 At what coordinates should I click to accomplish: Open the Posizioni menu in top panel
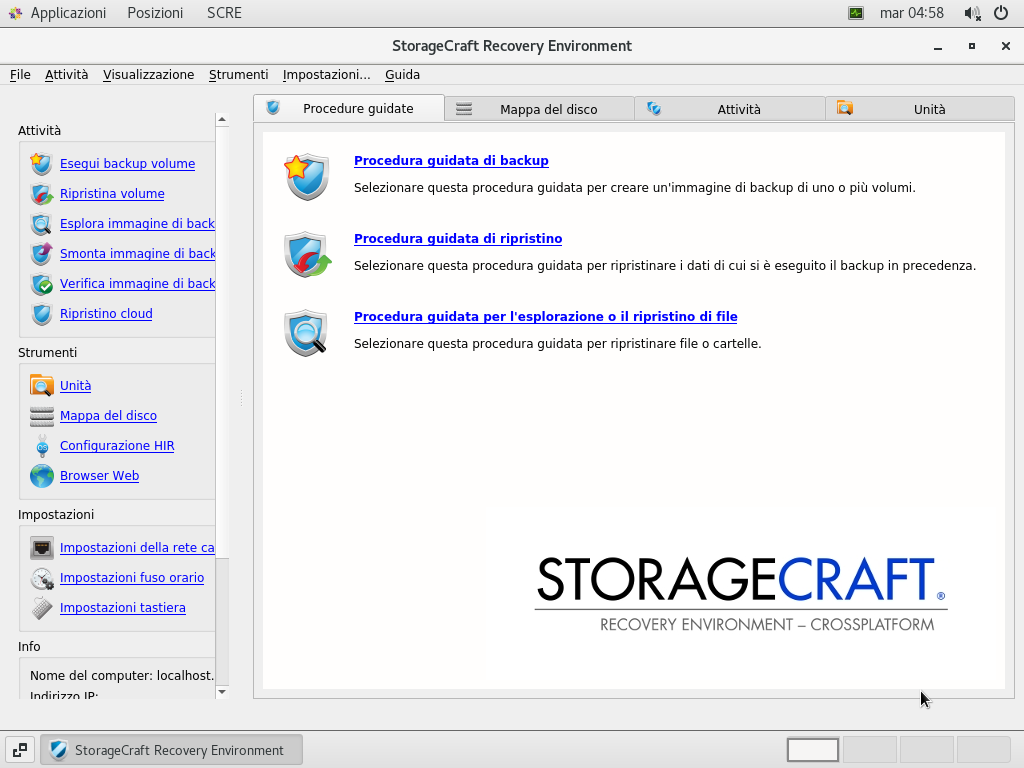(x=155, y=13)
